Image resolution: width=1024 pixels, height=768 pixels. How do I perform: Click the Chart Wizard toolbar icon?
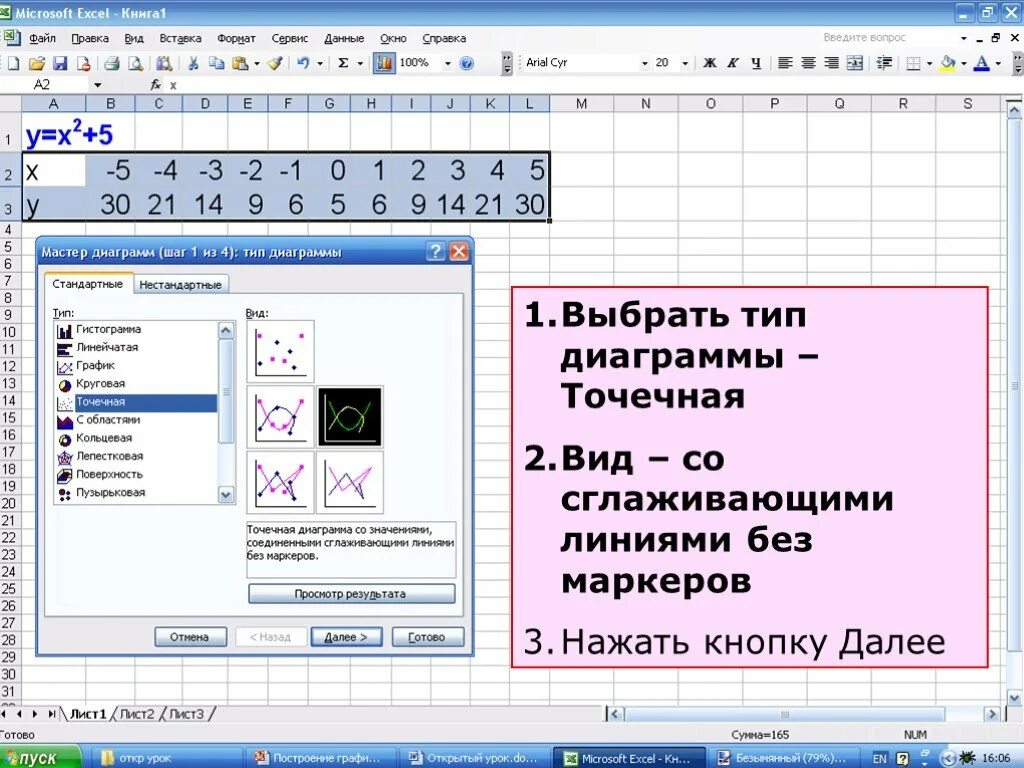tap(384, 63)
